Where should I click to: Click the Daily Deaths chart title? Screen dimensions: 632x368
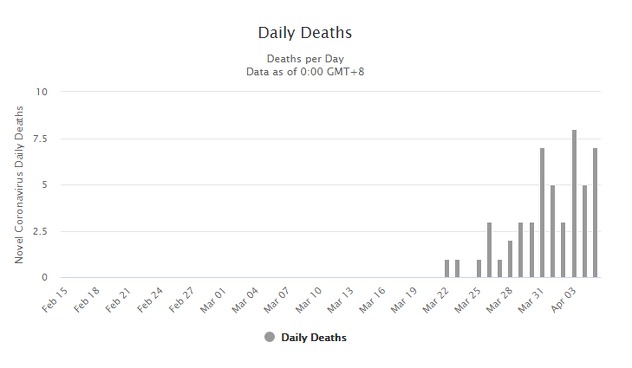(x=305, y=33)
